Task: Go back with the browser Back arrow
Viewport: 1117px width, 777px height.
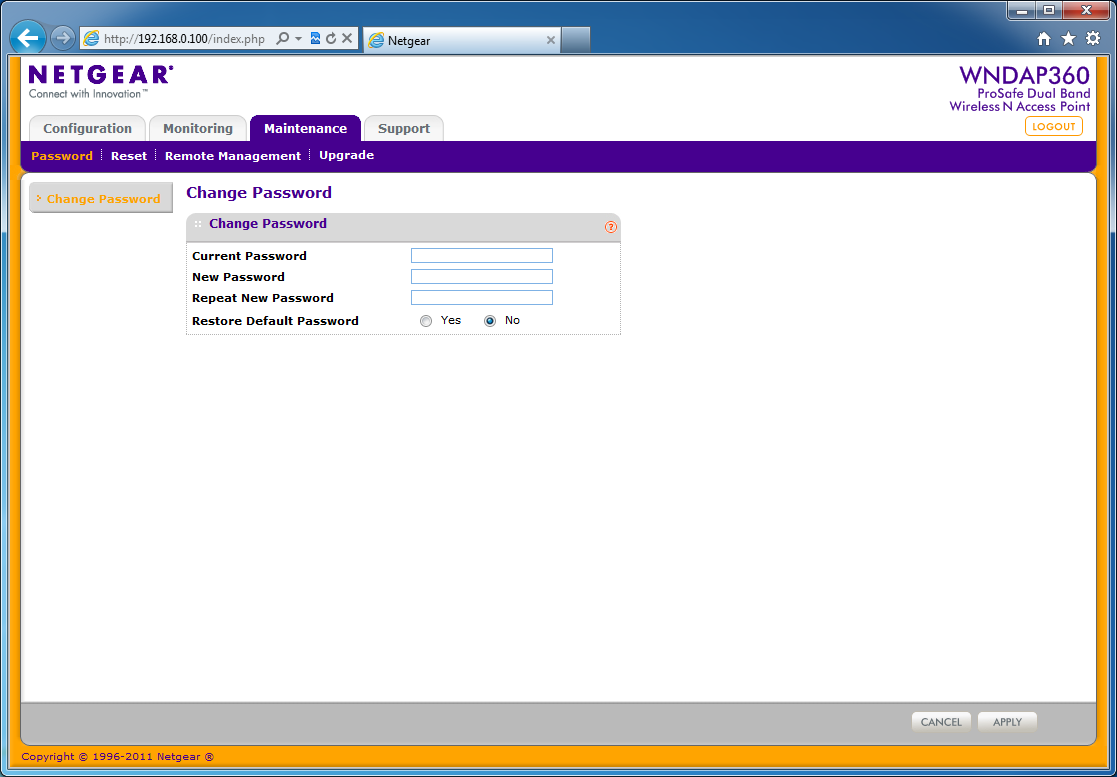Action: 28,38
